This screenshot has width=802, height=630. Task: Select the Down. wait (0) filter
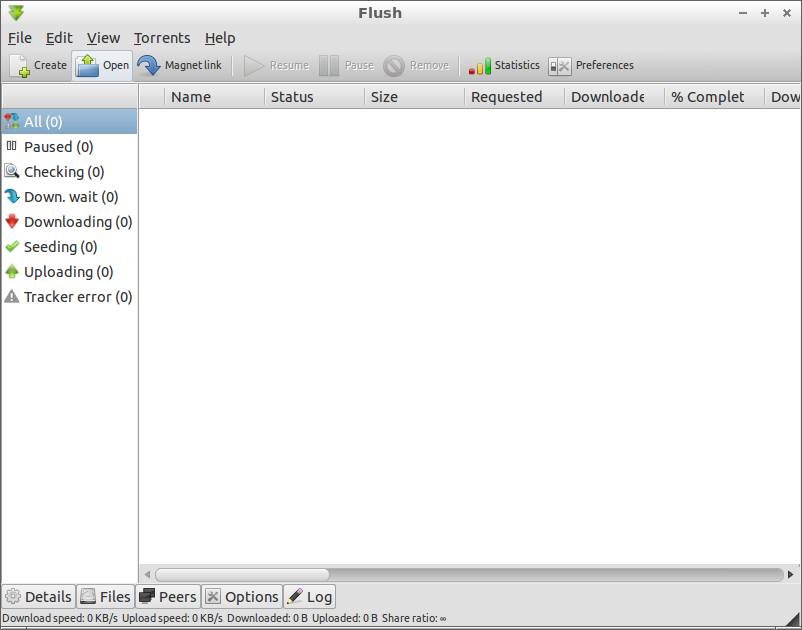70,197
